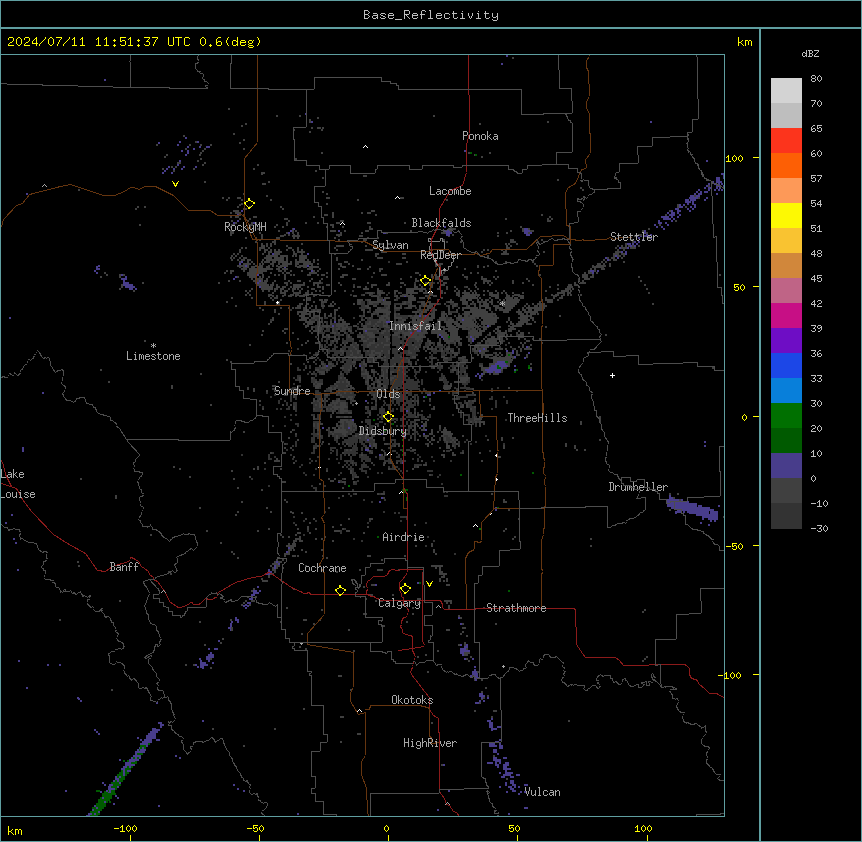Click the Calgary label
The width and height of the screenshot is (862, 842).
coord(400,603)
